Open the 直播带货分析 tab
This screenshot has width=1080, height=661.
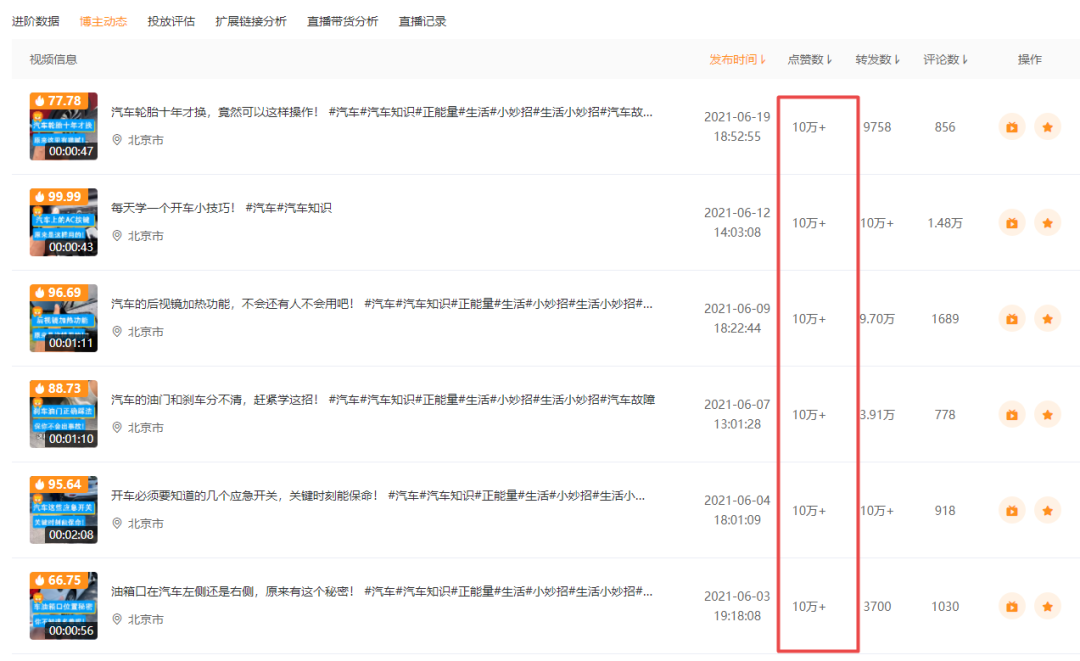tap(342, 21)
